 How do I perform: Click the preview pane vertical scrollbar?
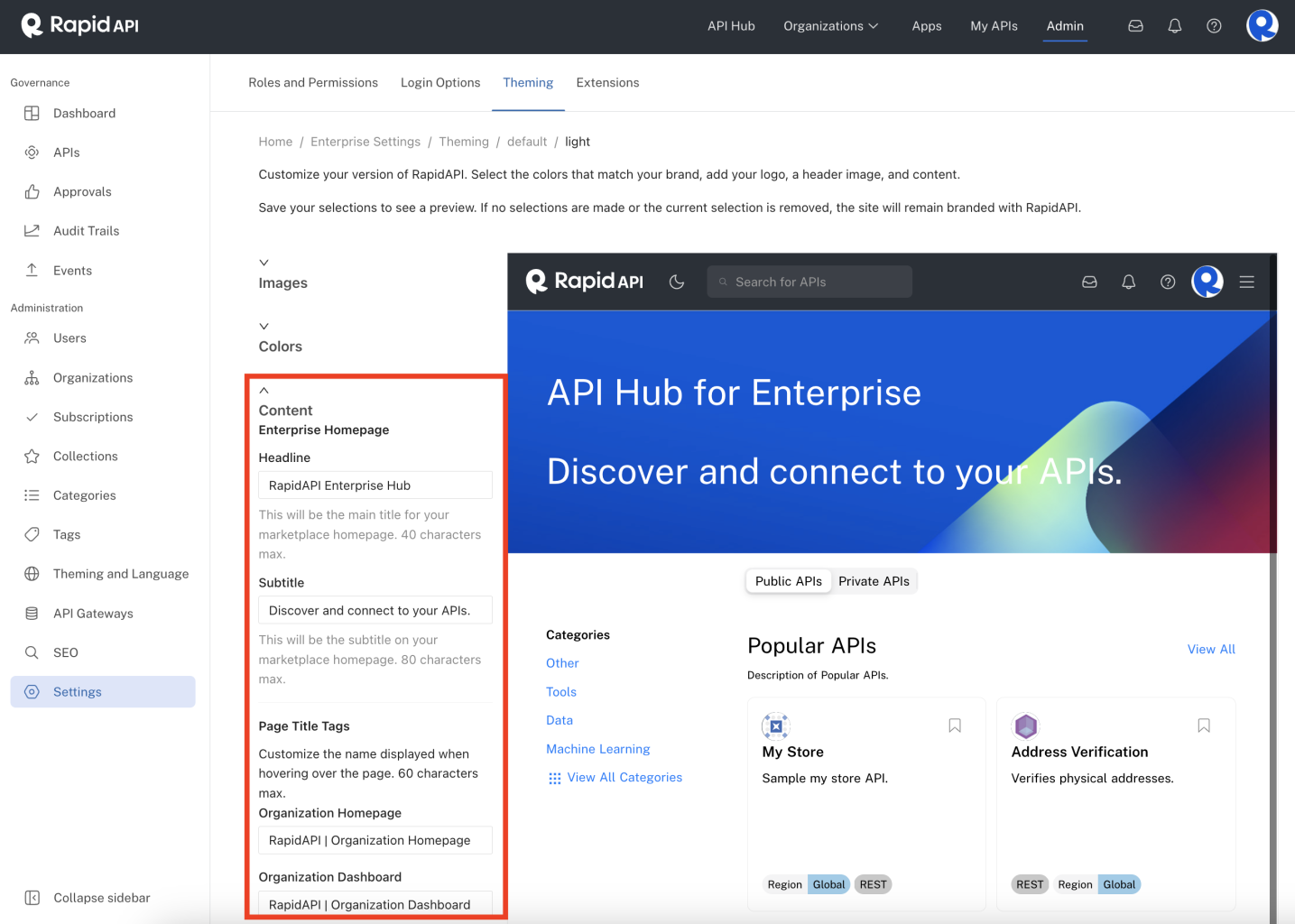pyautogui.click(x=1272, y=588)
